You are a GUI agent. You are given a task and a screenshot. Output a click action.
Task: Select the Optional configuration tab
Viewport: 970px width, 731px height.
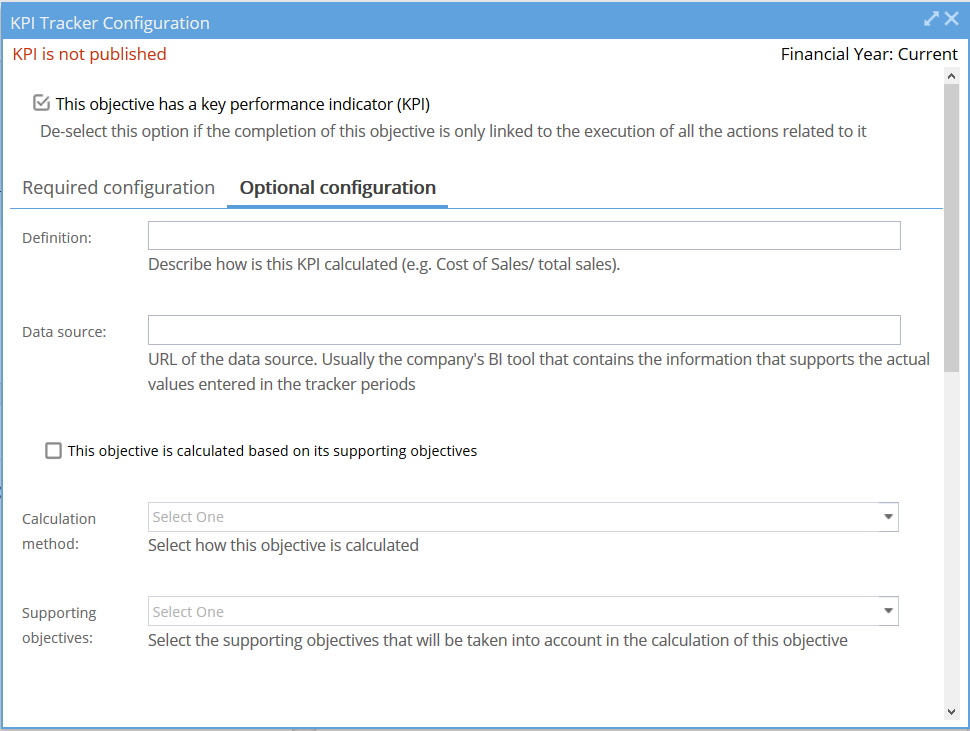pos(338,187)
